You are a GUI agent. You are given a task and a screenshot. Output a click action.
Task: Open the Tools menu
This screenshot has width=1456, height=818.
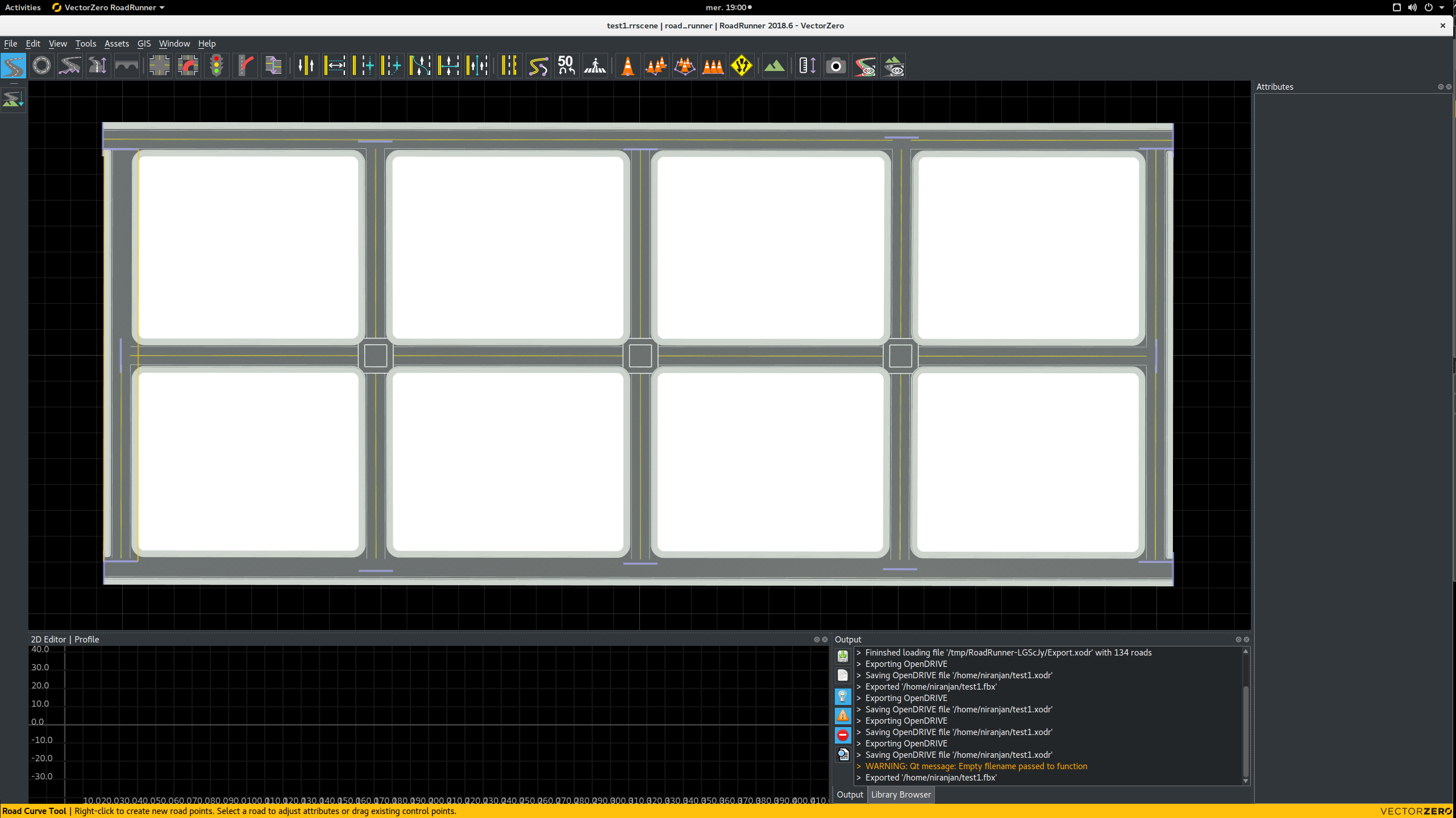coord(86,43)
